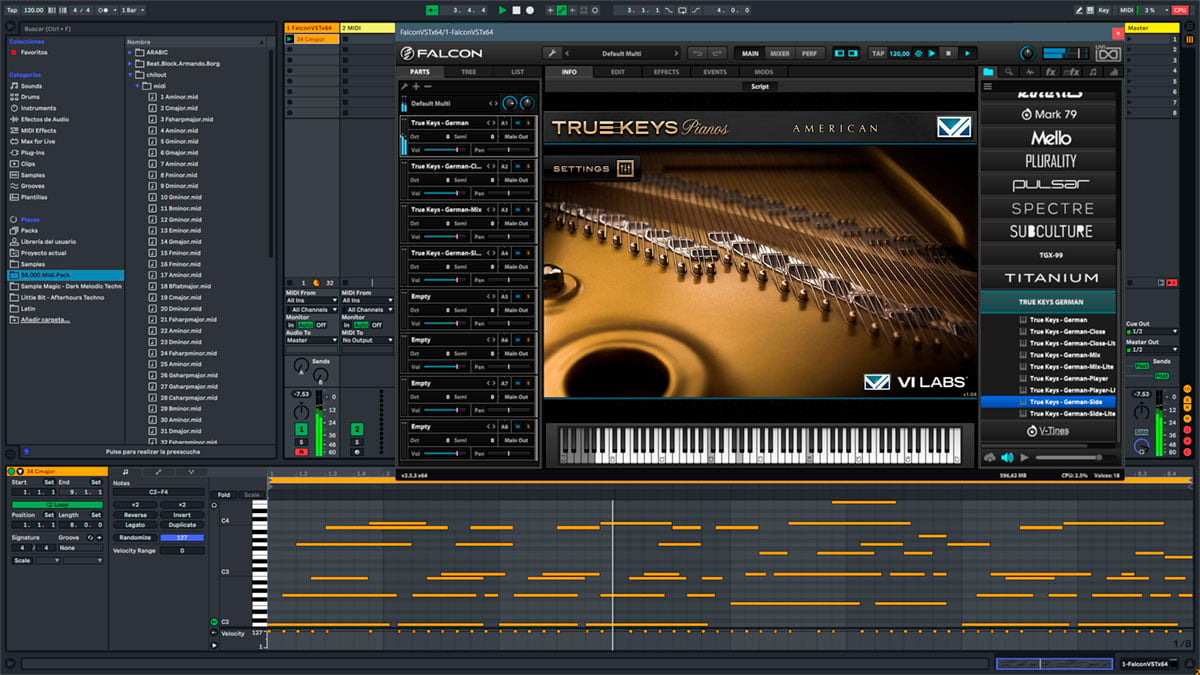Viewport: 1200px width, 675px height.
Task: Toggle track 1's activator button
Action: point(301,429)
